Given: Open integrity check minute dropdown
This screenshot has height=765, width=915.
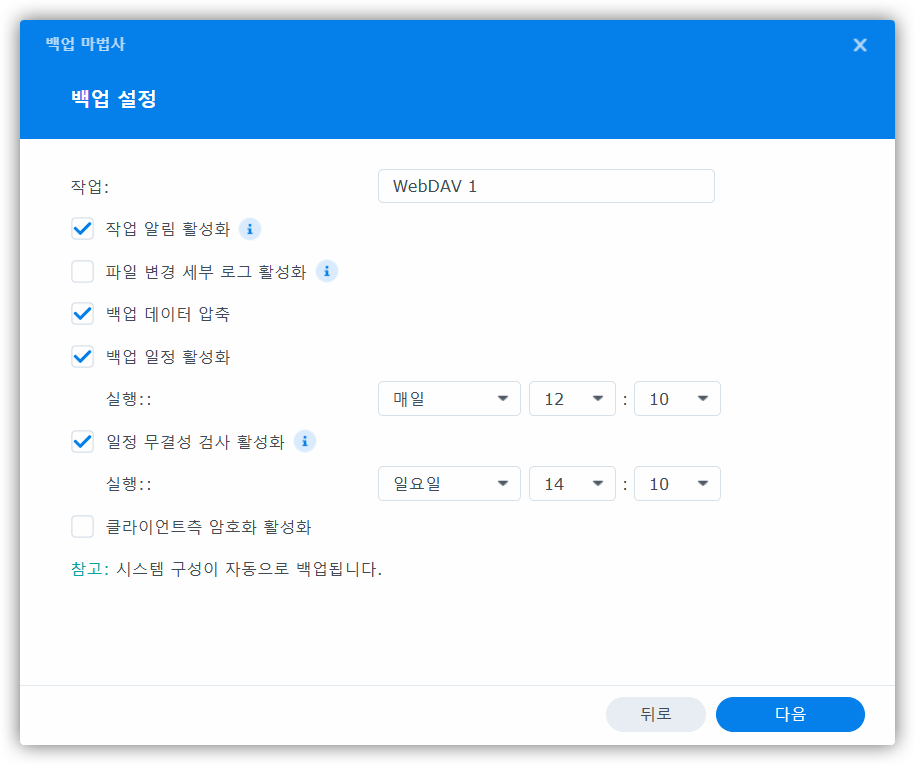Looking at the screenshot, I should click(677, 484).
